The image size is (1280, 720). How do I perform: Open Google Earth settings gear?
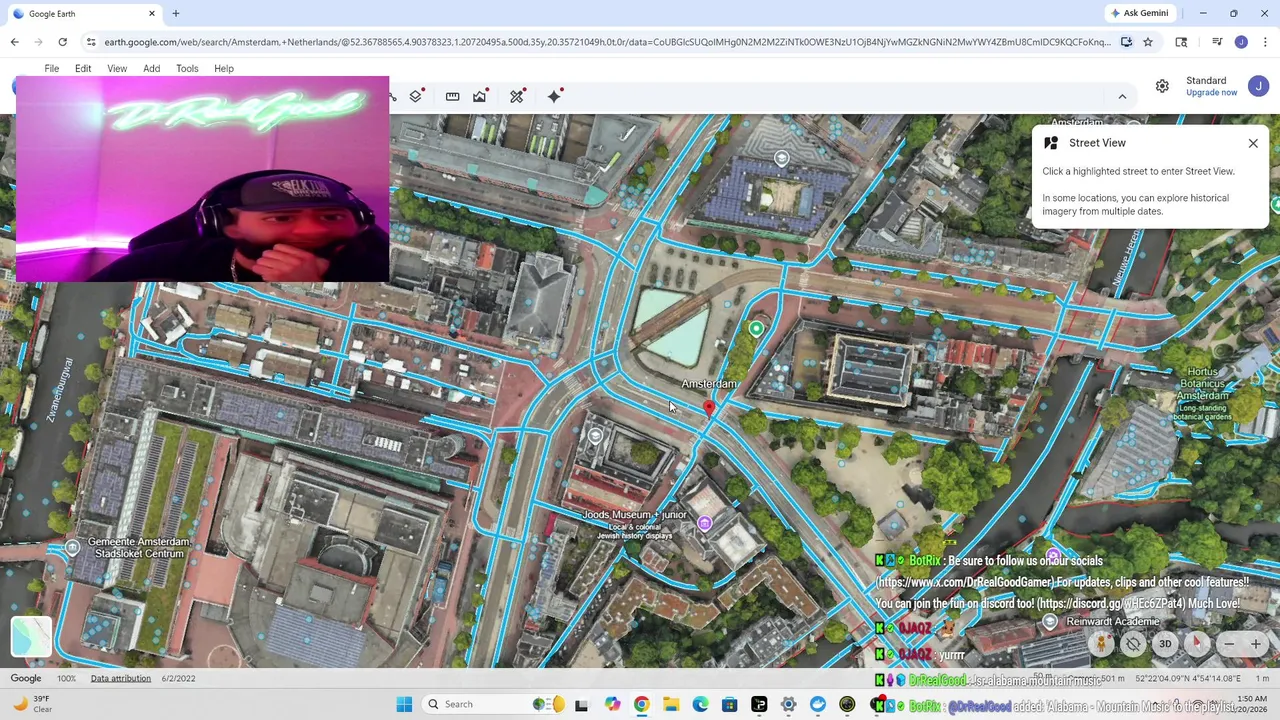pos(1162,87)
